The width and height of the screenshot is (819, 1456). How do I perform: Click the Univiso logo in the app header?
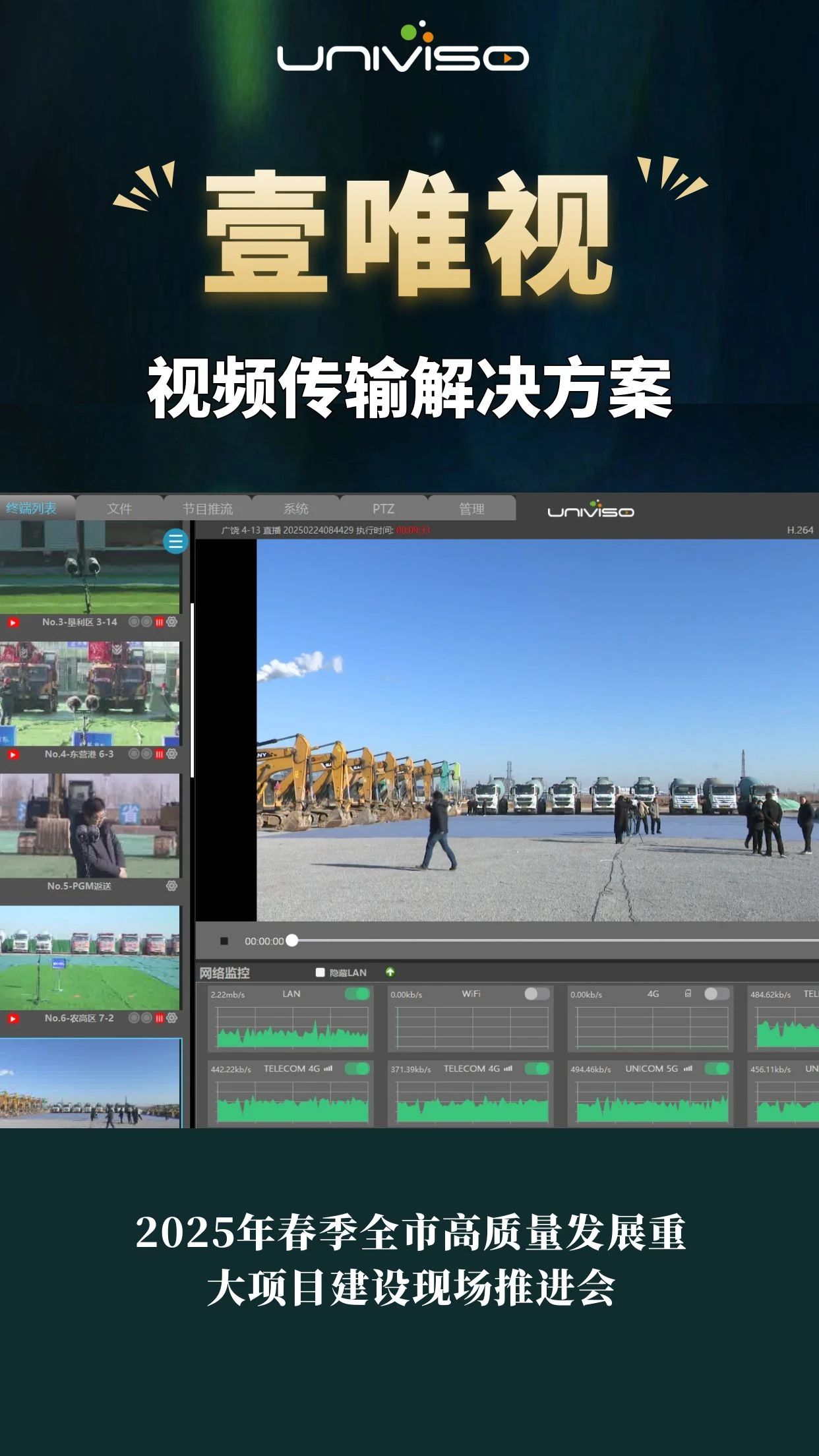[590, 509]
